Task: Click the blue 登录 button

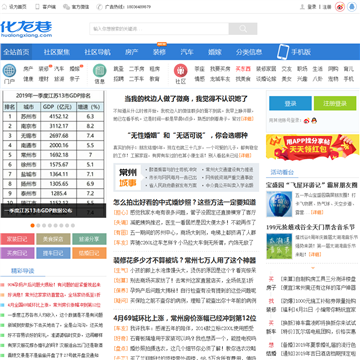Action: point(290,104)
